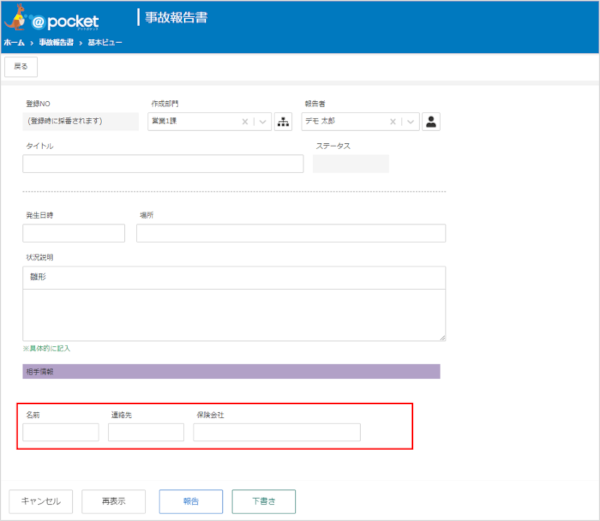Click the @pocket kangaroo logo

tap(52, 18)
